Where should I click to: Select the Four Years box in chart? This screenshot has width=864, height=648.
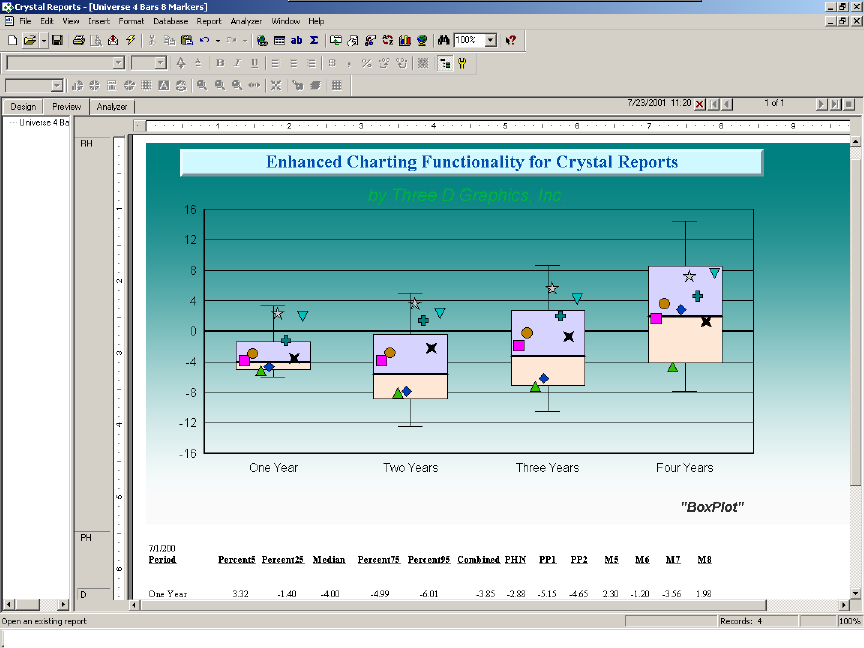point(685,315)
